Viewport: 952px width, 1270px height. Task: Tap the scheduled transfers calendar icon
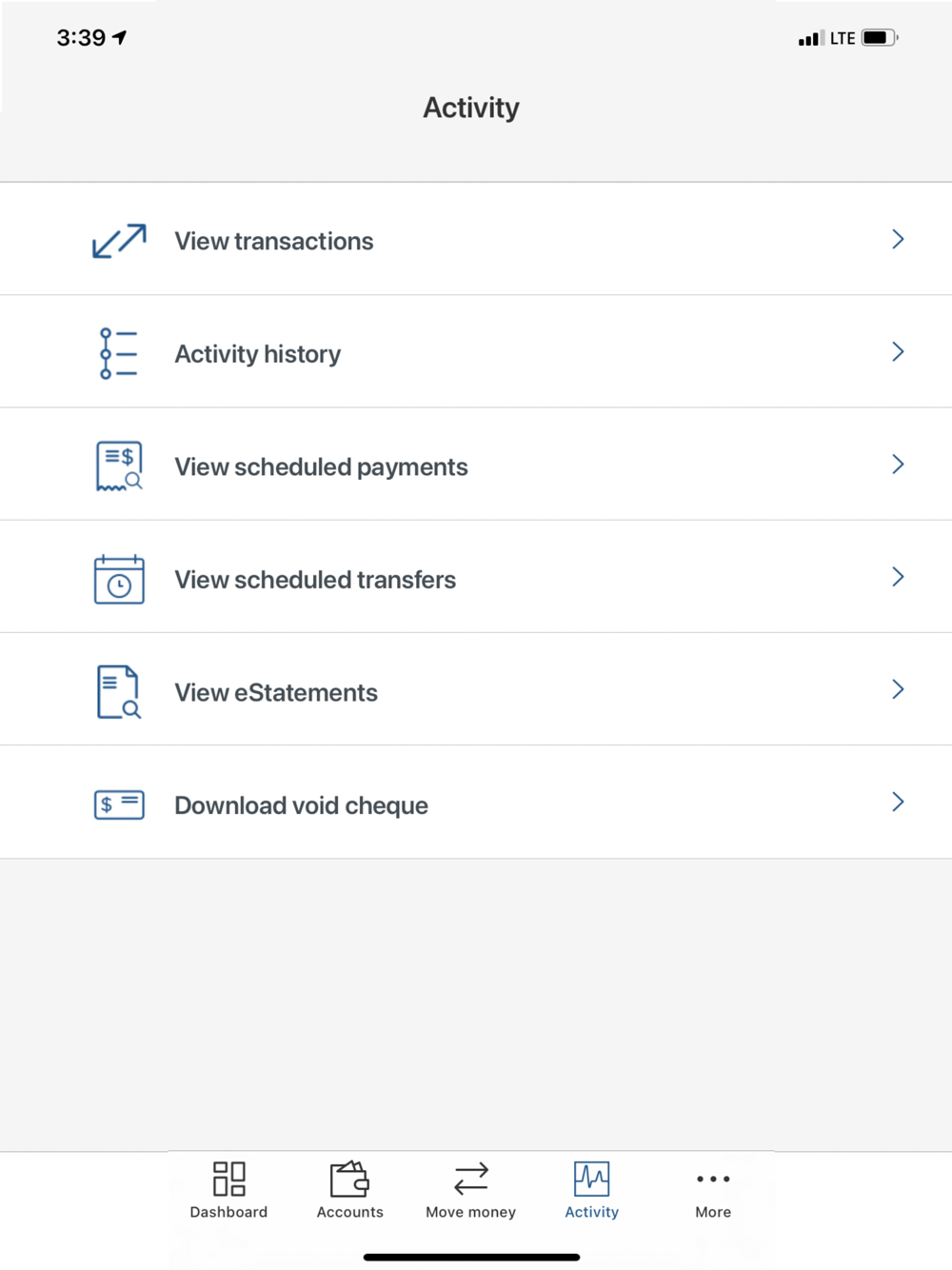pyautogui.click(x=119, y=579)
